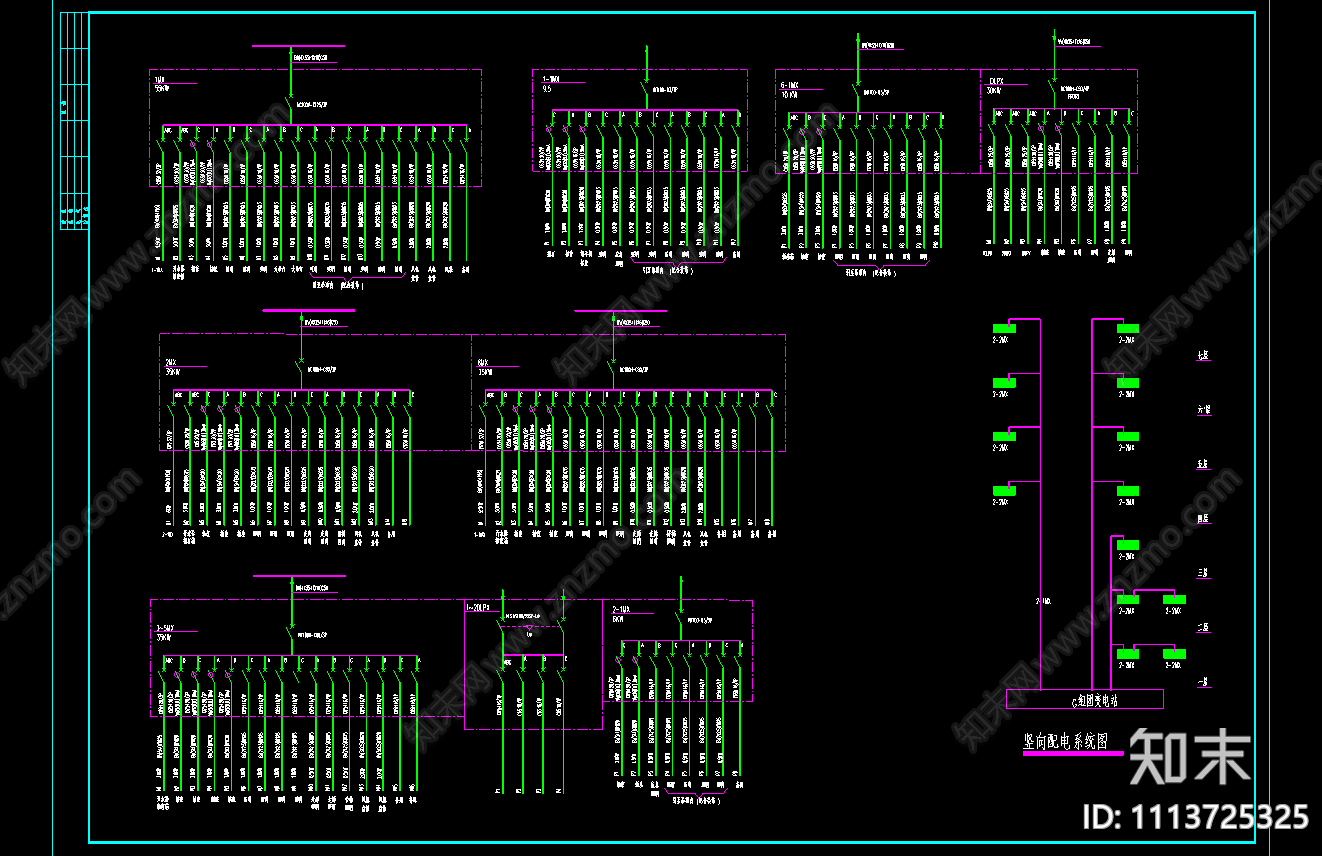The height and width of the screenshot is (856, 1322).
Task: Select left riser green panel on 七层 row
Action: [x=1004, y=329]
